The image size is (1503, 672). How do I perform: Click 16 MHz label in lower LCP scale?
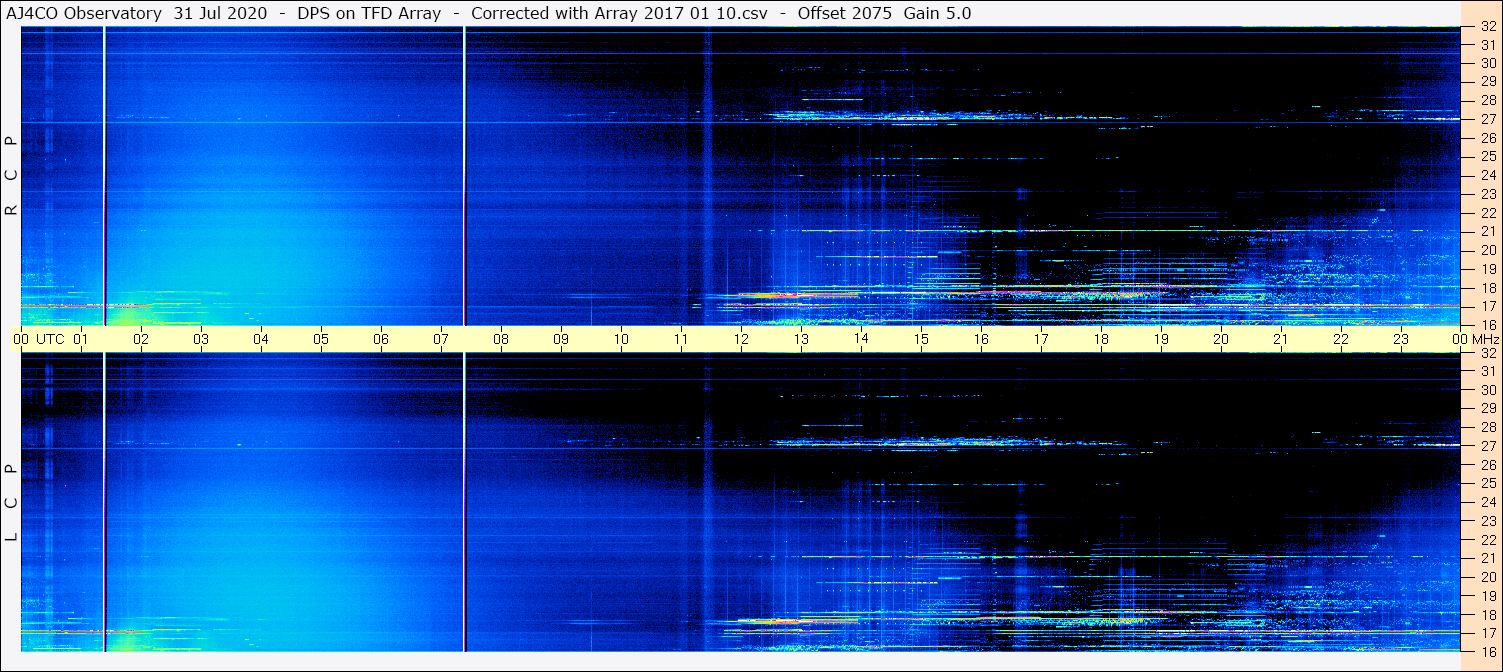[x=1487, y=651]
